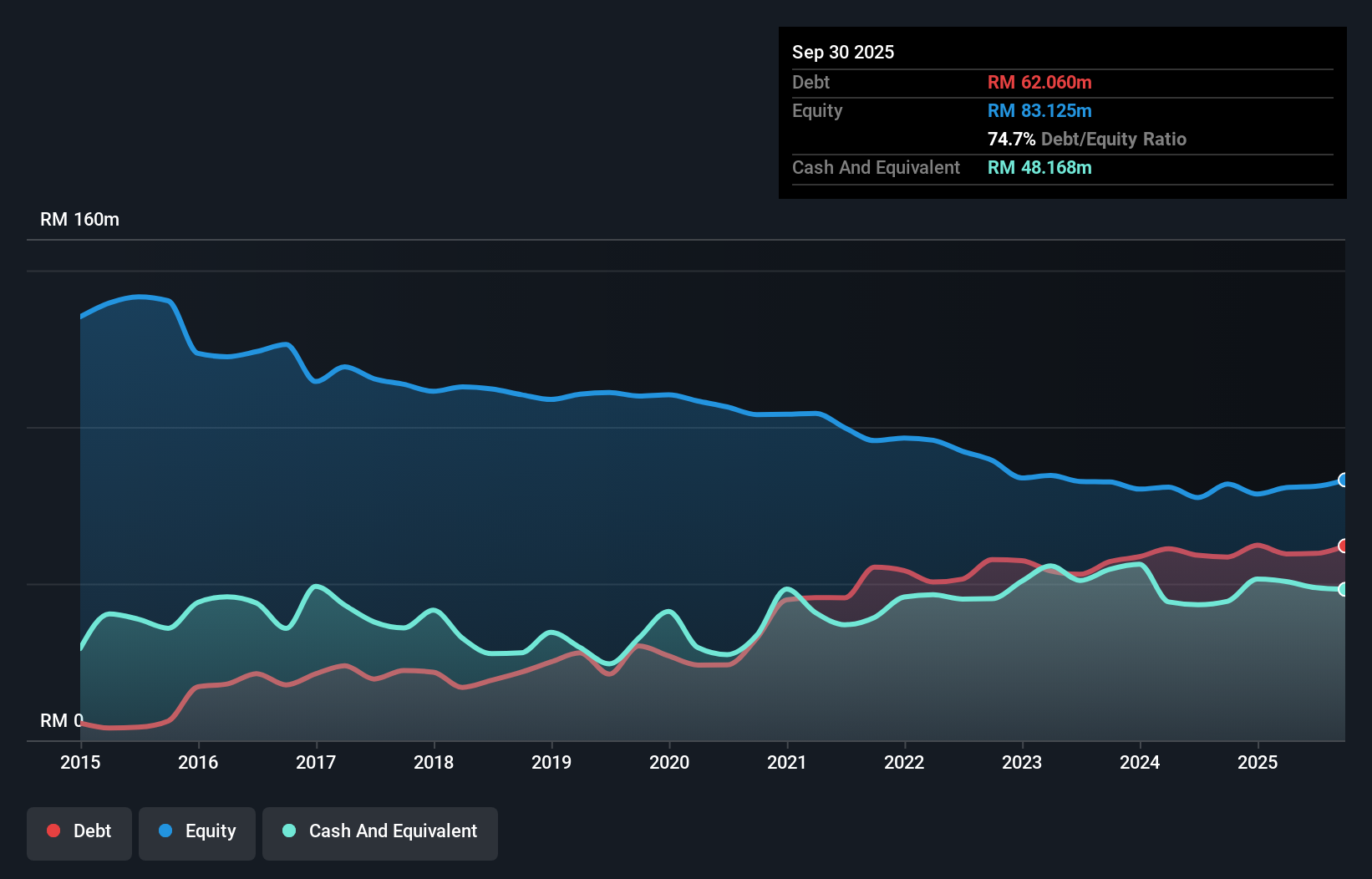Click the Equity row label in tooltip
This screenshot has width=1372, height=879.
(x=817, y=111)
